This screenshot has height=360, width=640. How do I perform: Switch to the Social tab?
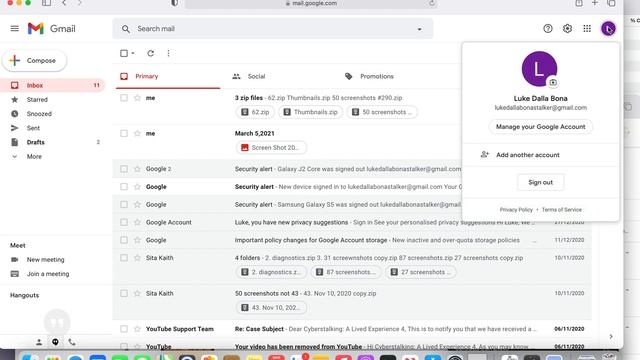pos(256,76)
